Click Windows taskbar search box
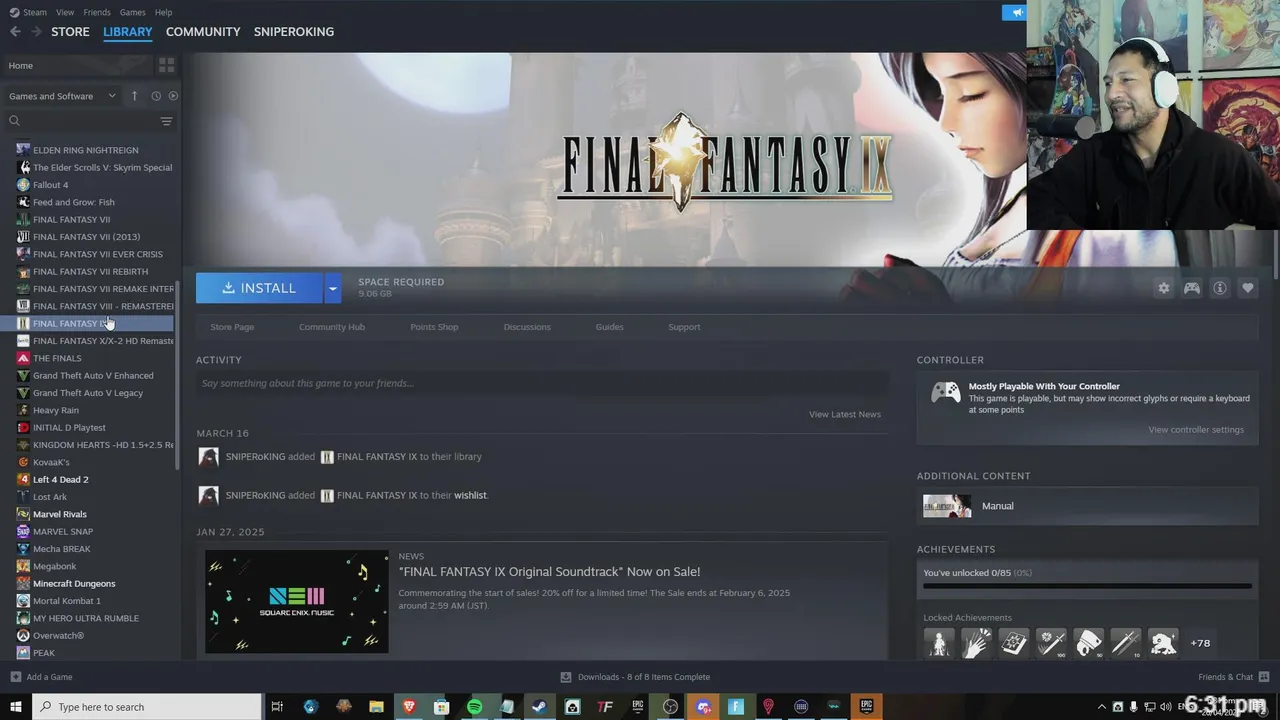This screenshot has height=720, width=1280. tap(147, 707)
